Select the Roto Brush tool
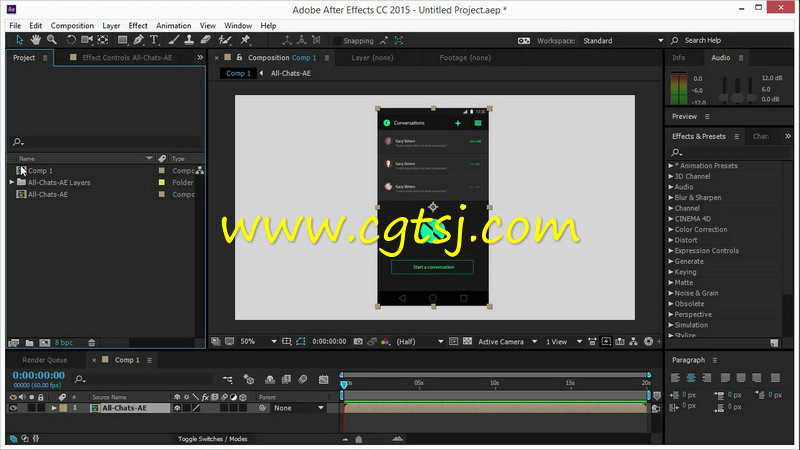 pyautogui.click(x=224, y=40)
